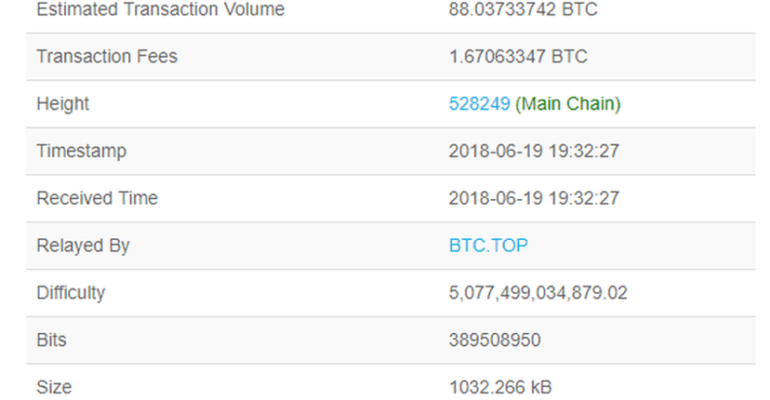The height and width of the screenshot is (400, 770).
Task: Select the Received Time label
Action: 97,198
